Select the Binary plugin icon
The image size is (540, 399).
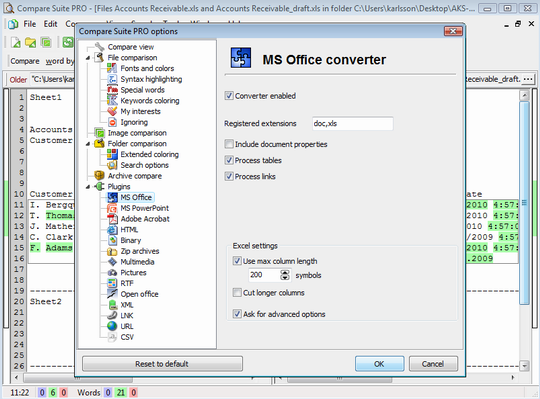point(112,240)
